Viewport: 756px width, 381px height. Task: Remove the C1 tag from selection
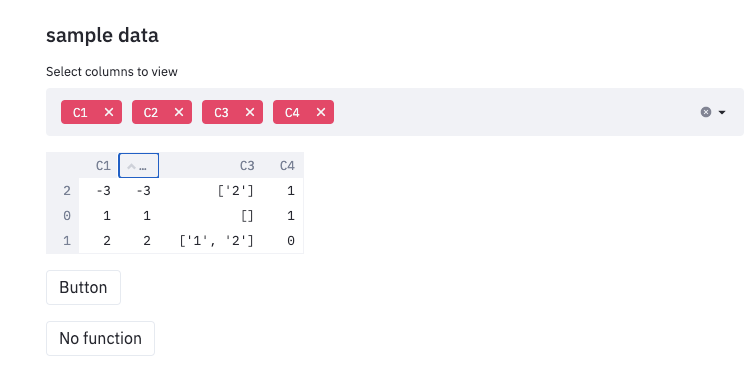tap(109, 112)
